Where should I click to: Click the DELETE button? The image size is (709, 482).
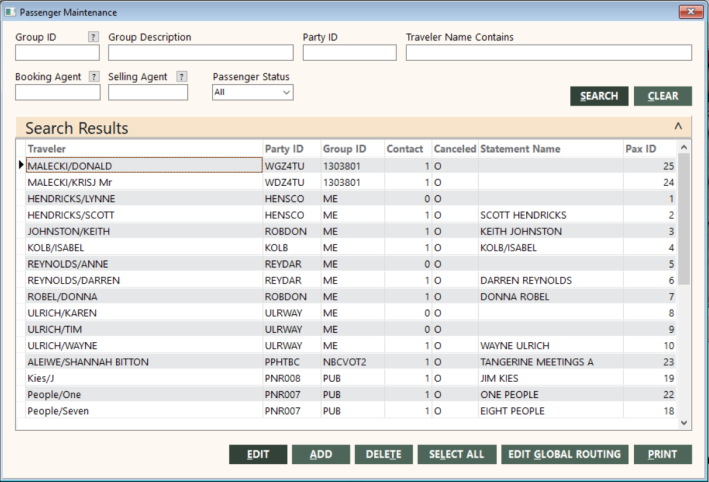[383, 454]
